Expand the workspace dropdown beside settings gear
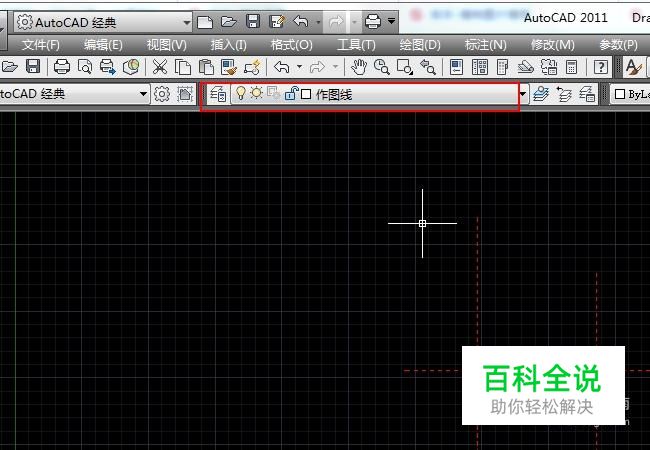 (x=143, y=94)
